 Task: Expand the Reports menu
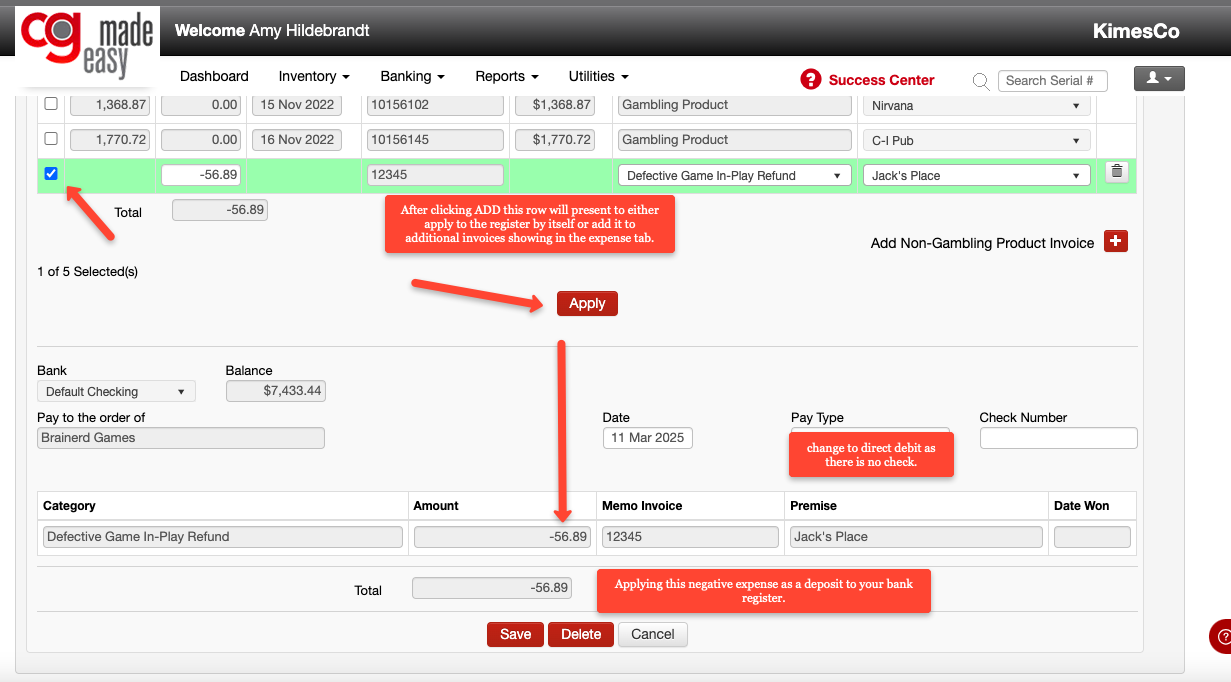(507, 76)
